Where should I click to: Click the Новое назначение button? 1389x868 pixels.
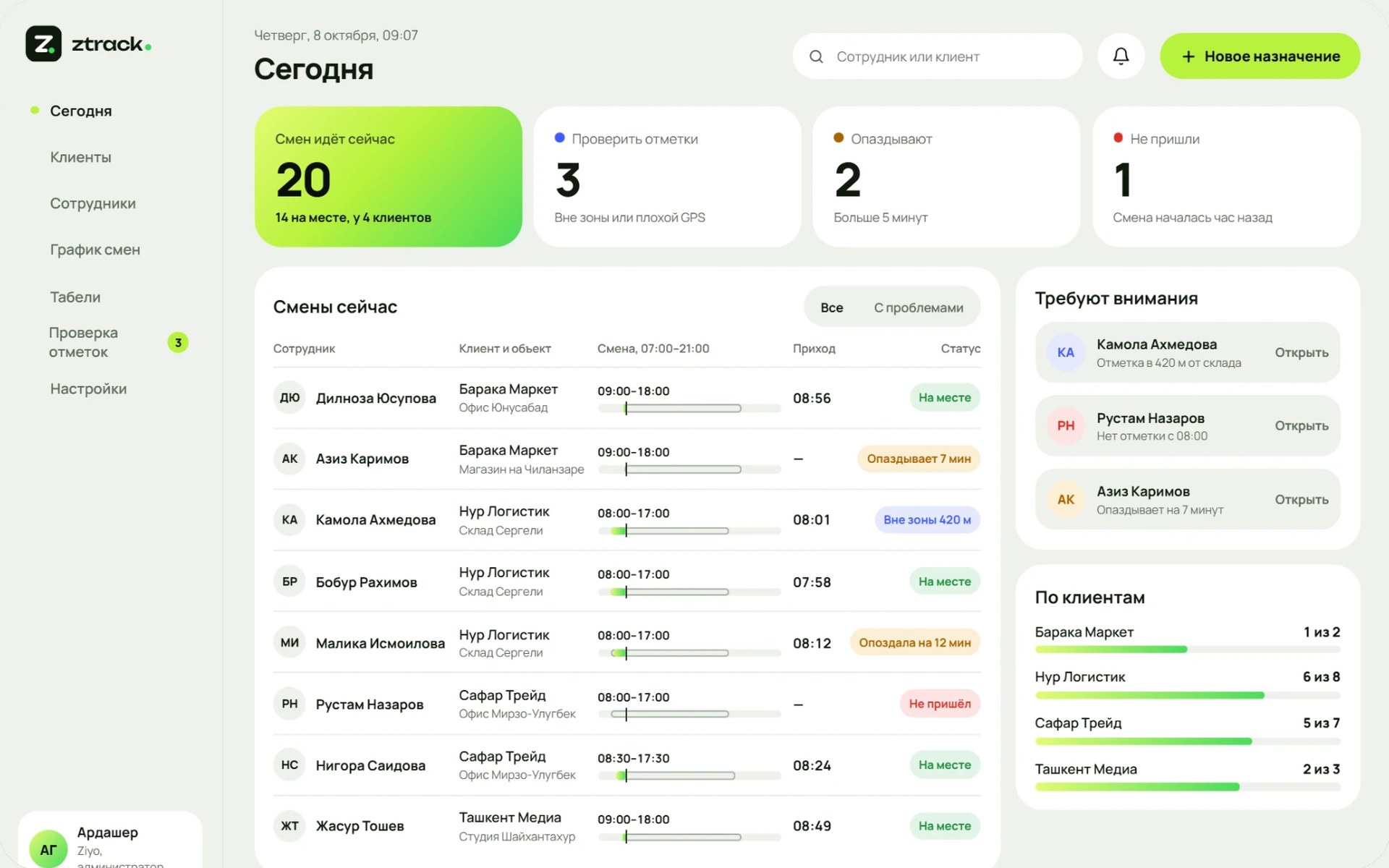pos(1260,56)
